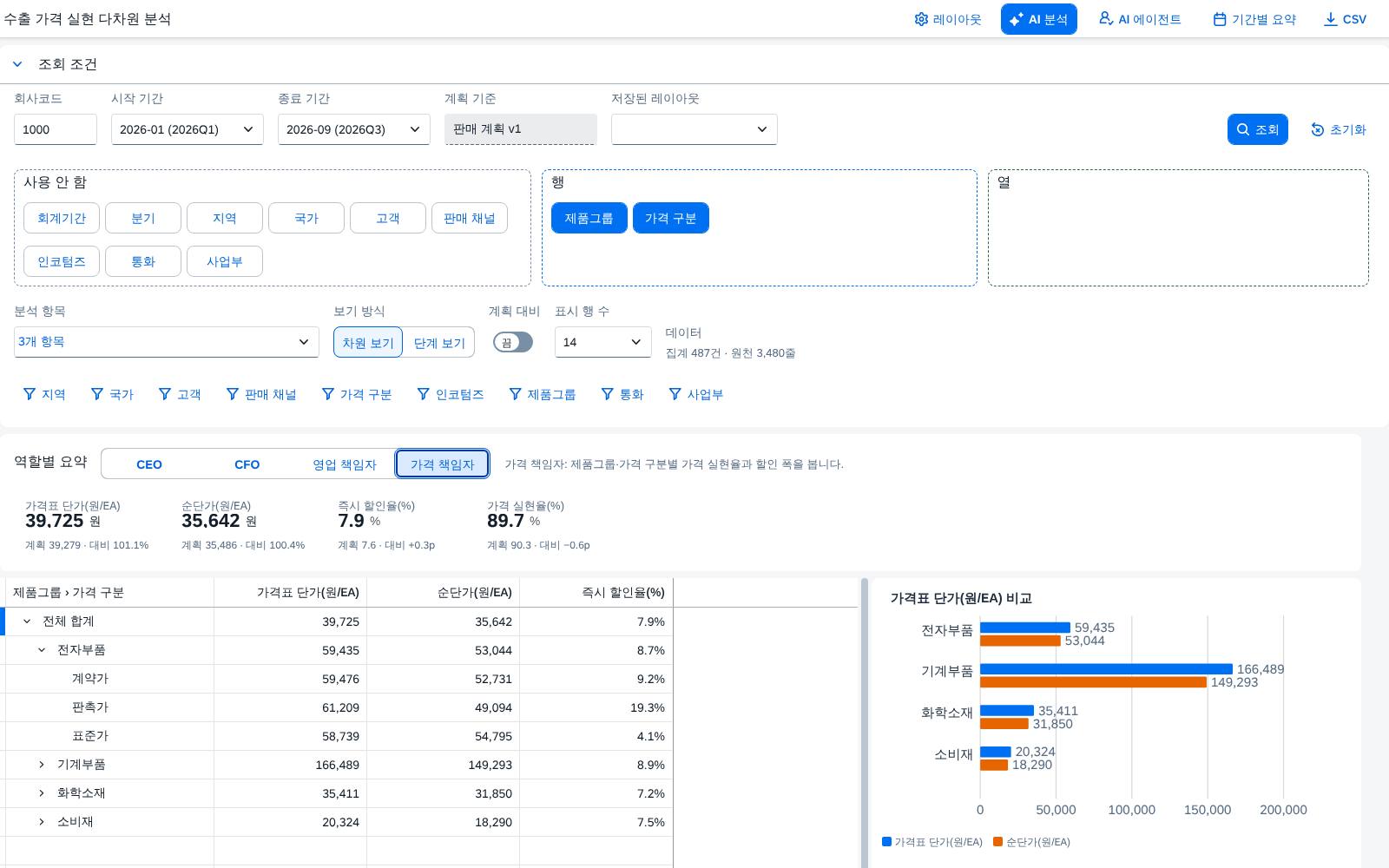
Task: Open the 국가 funnel filter
Action: (x=112, y=394)
